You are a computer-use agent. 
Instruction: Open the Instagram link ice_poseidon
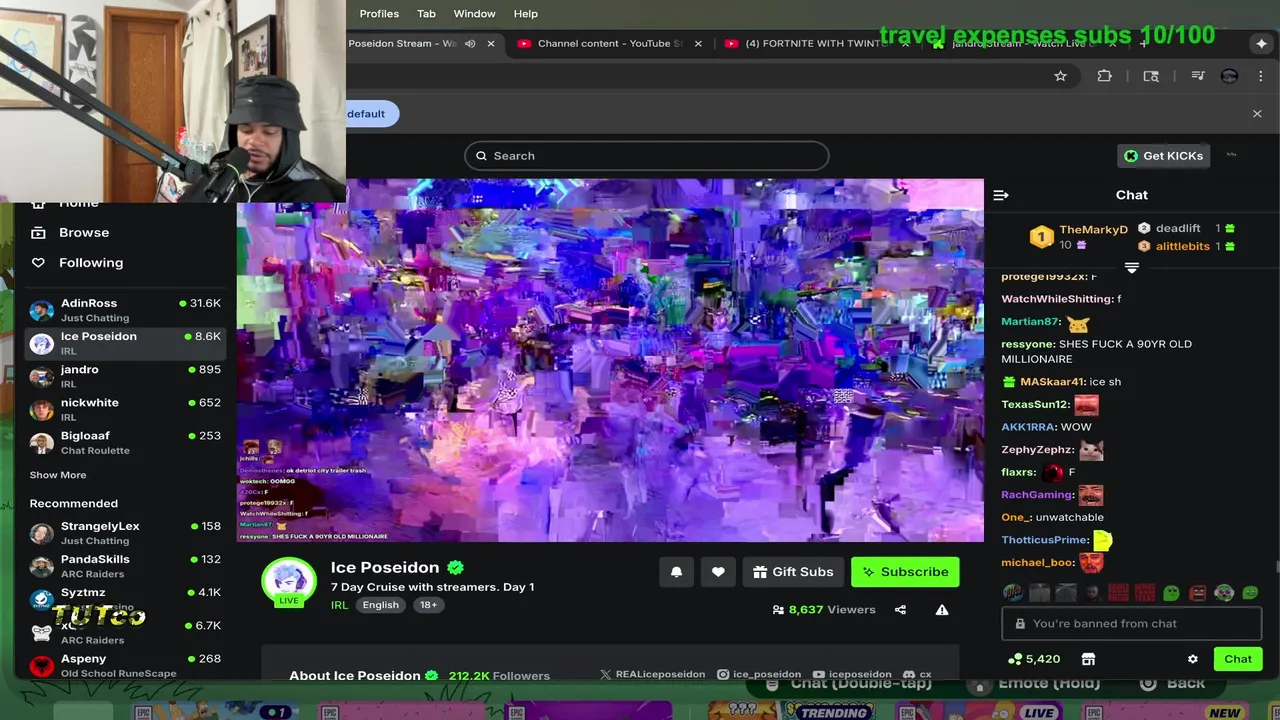click(759, 675)
